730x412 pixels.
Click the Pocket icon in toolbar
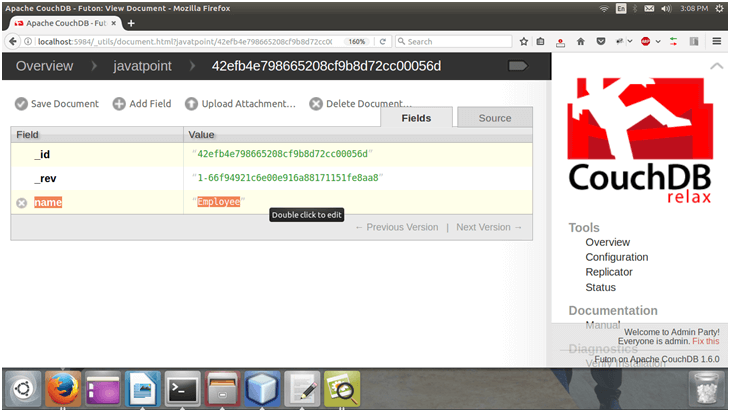tap(601, 41)
